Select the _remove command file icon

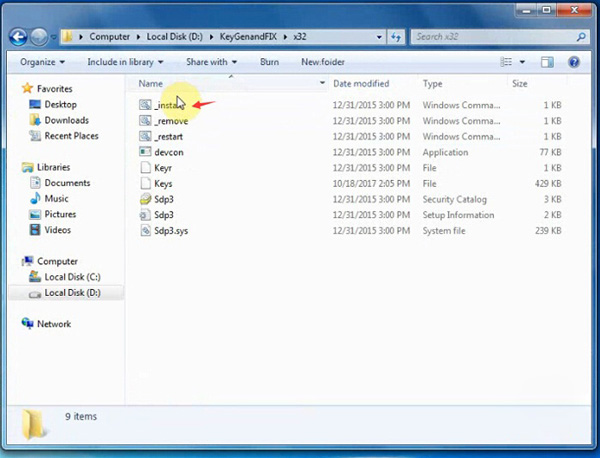pos(145,121)
